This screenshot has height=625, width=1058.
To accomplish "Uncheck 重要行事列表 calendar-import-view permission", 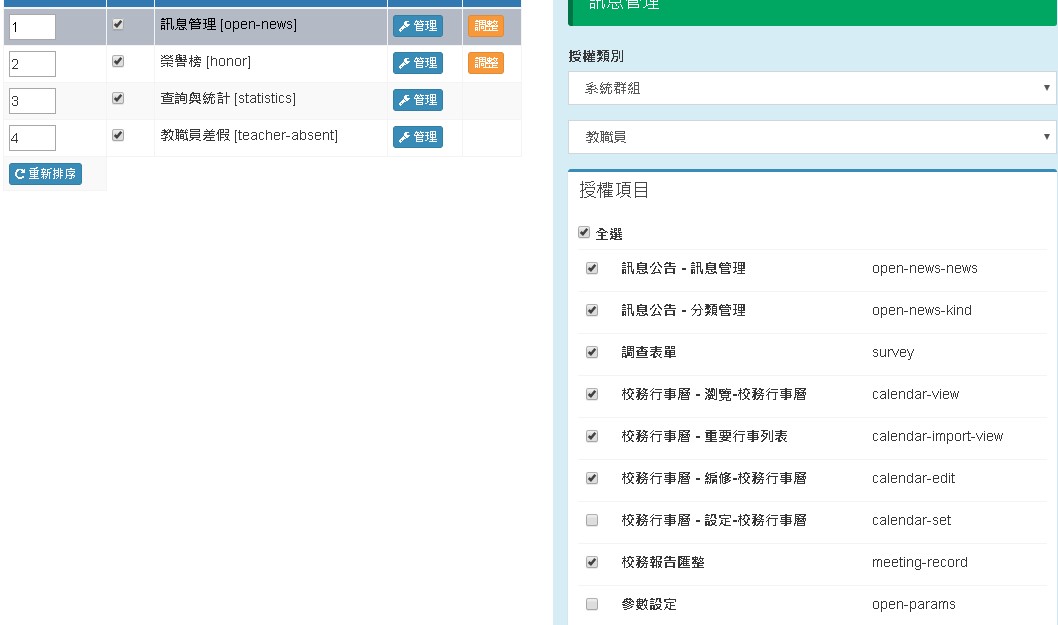I will [x=592, y=436].
